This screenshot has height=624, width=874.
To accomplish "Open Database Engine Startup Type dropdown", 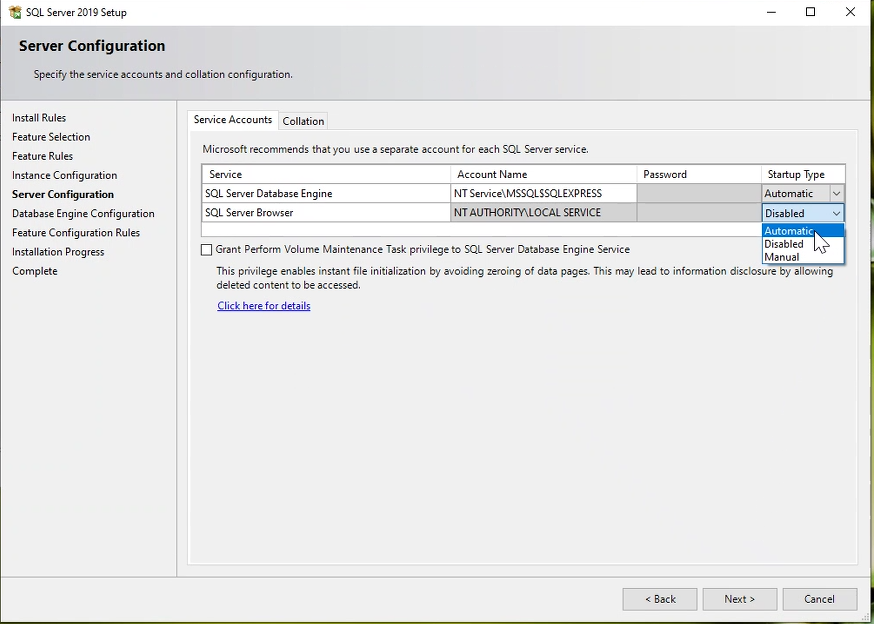I will click(x=836, y=194).
